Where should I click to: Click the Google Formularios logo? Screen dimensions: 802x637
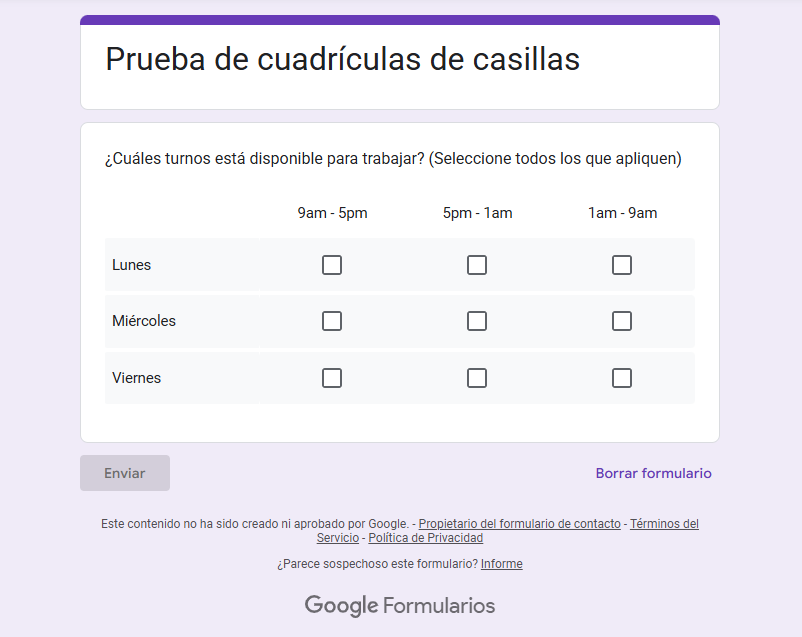[400, 605]
